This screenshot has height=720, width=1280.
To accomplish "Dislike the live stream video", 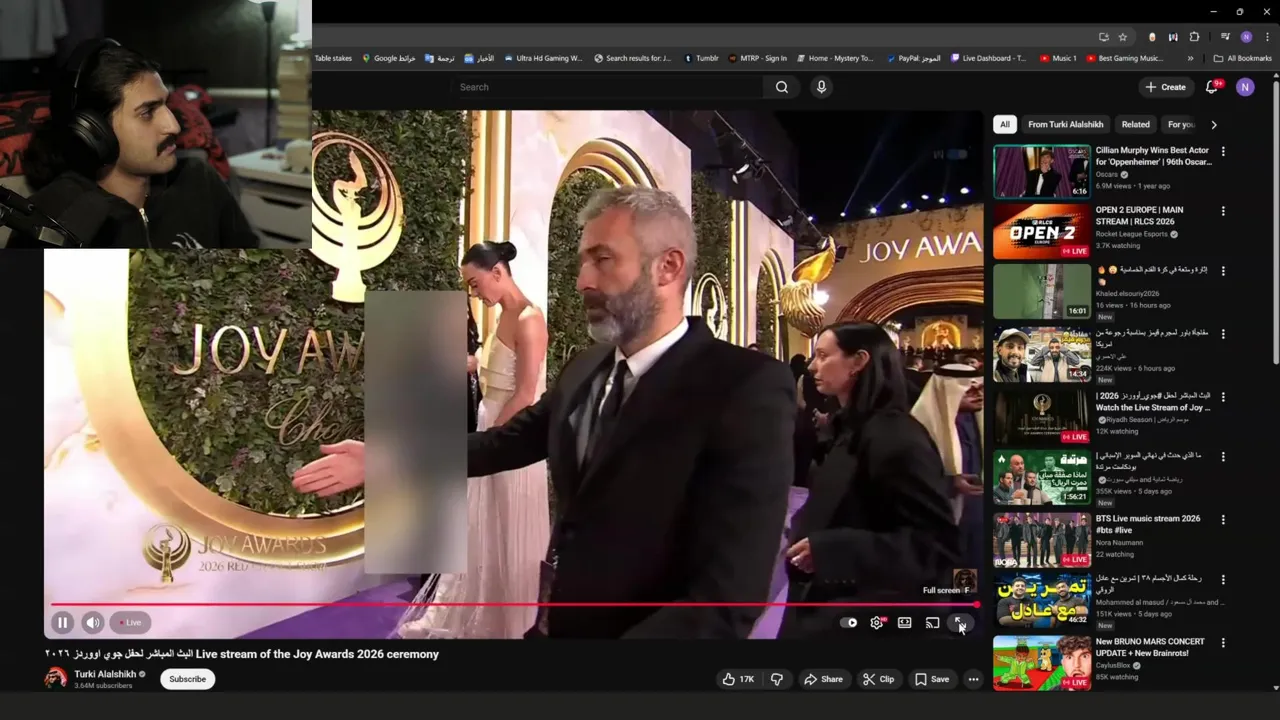I will coord(776,679).
